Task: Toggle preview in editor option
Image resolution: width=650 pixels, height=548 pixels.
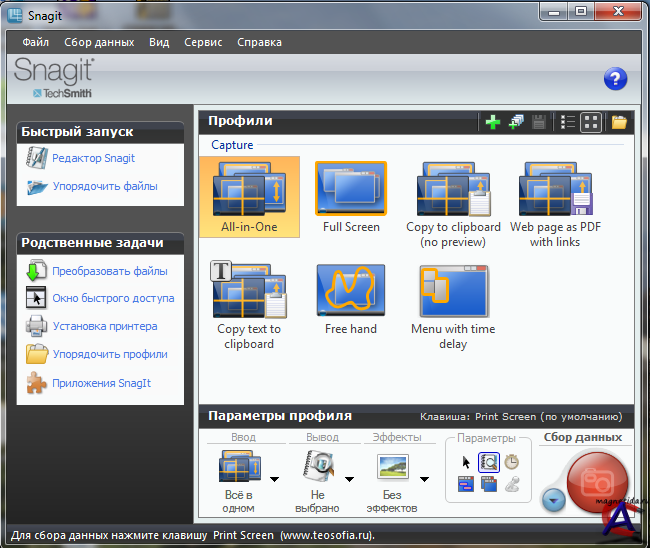Action: pos(489,462)
